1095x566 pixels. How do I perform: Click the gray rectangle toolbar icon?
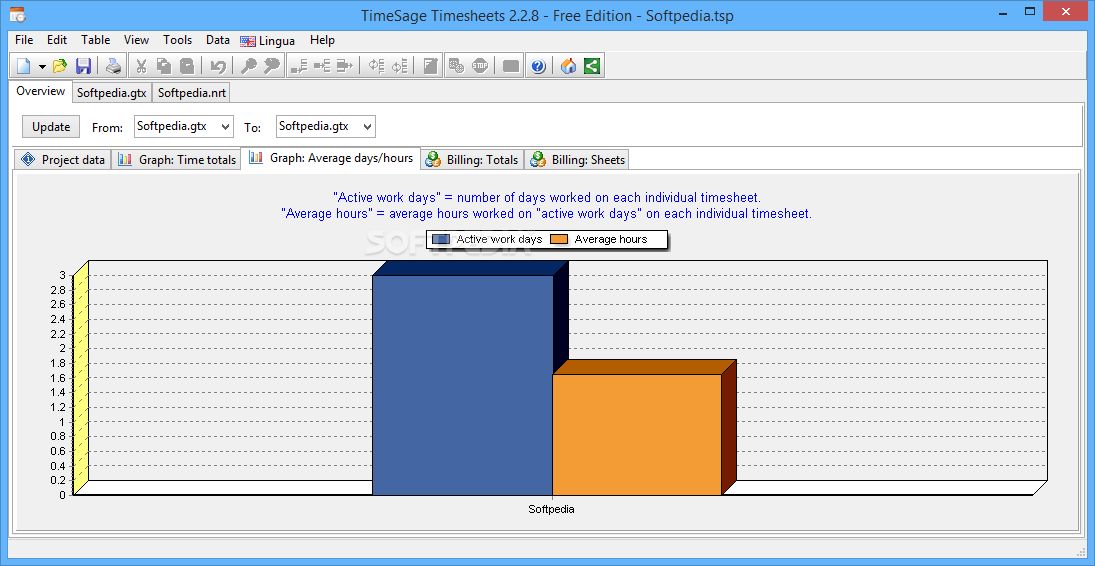coord(511,66)
